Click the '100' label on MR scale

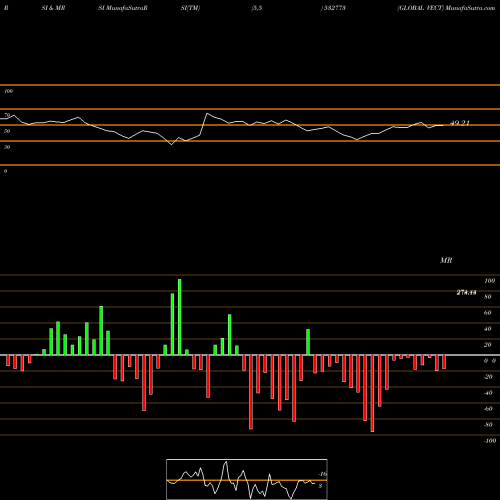coord(490,281)
